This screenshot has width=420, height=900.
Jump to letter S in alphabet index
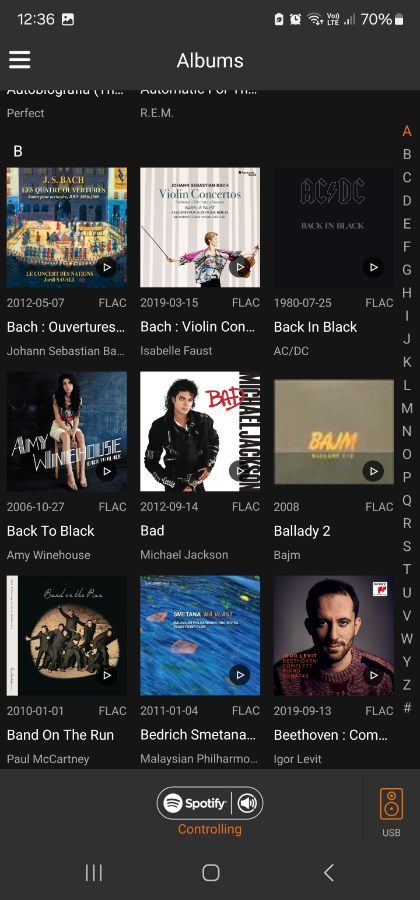coord(407,546)
